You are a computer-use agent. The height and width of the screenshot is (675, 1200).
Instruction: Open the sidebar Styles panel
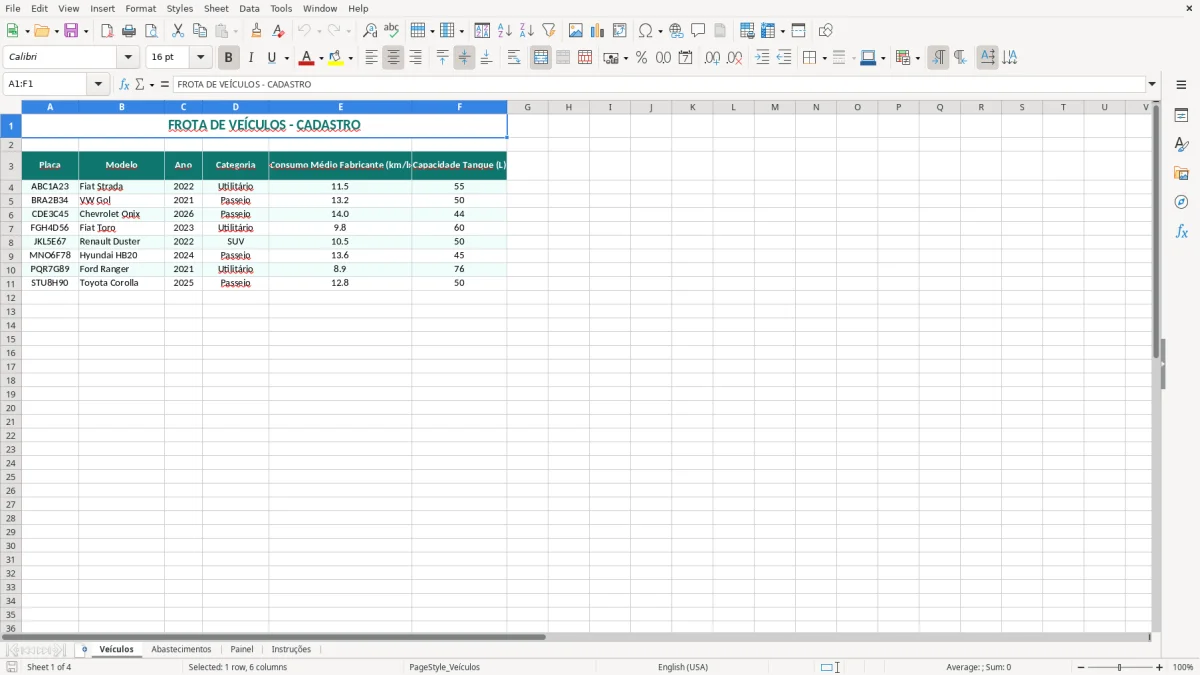pos(1181,145)
